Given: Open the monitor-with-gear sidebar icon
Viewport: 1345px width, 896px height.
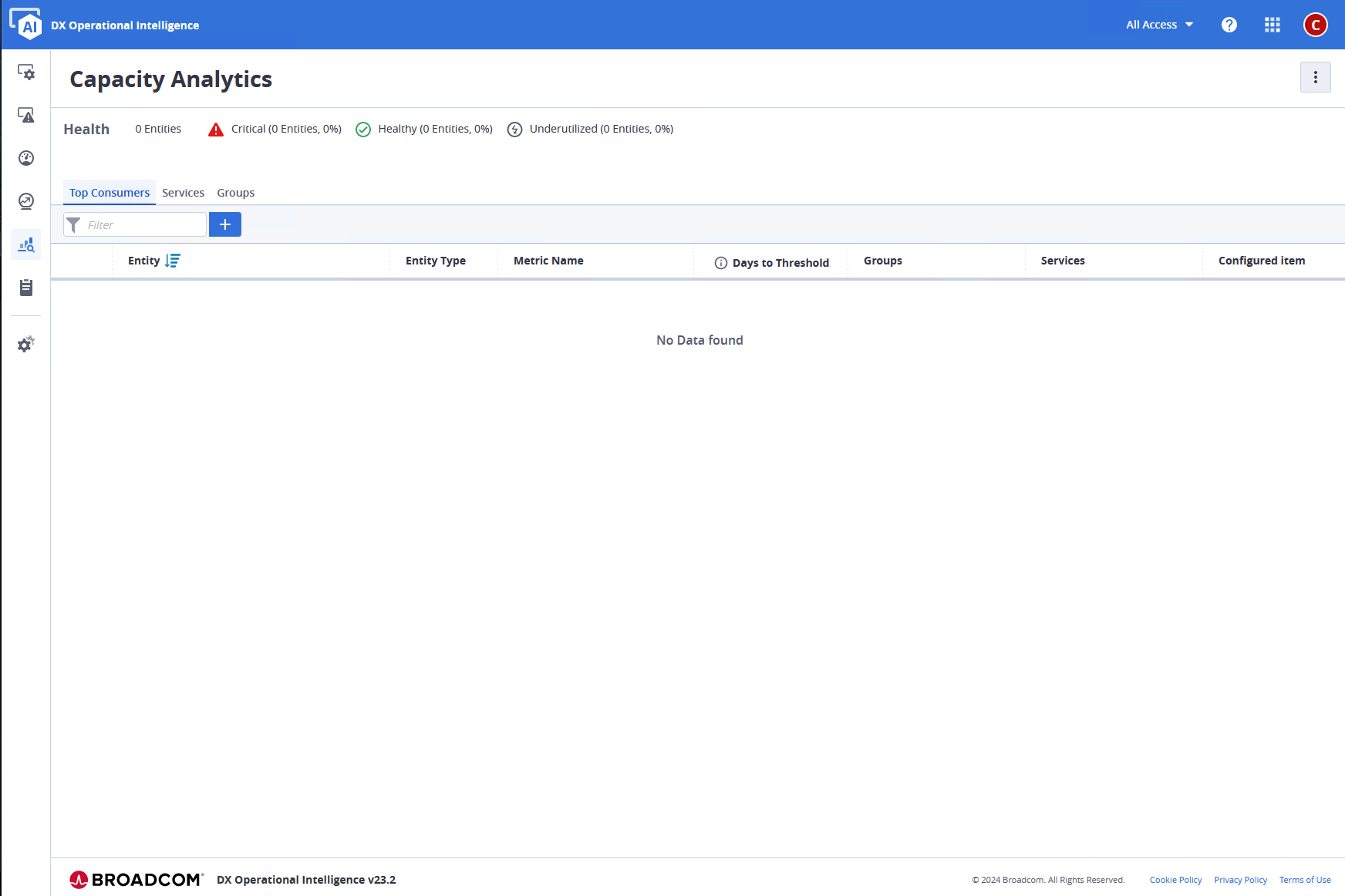Looking at the screenshot, I should pyautogui.click(x=26, y=72).
